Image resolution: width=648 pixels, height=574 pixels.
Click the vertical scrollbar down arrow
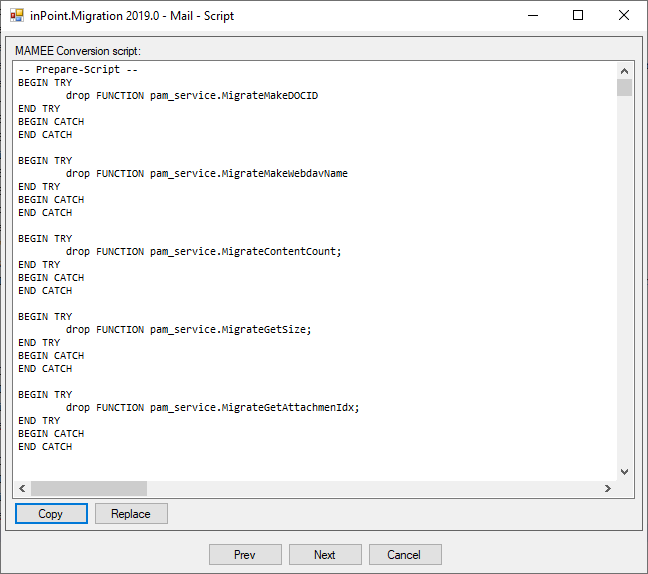(x=624, y=471)
